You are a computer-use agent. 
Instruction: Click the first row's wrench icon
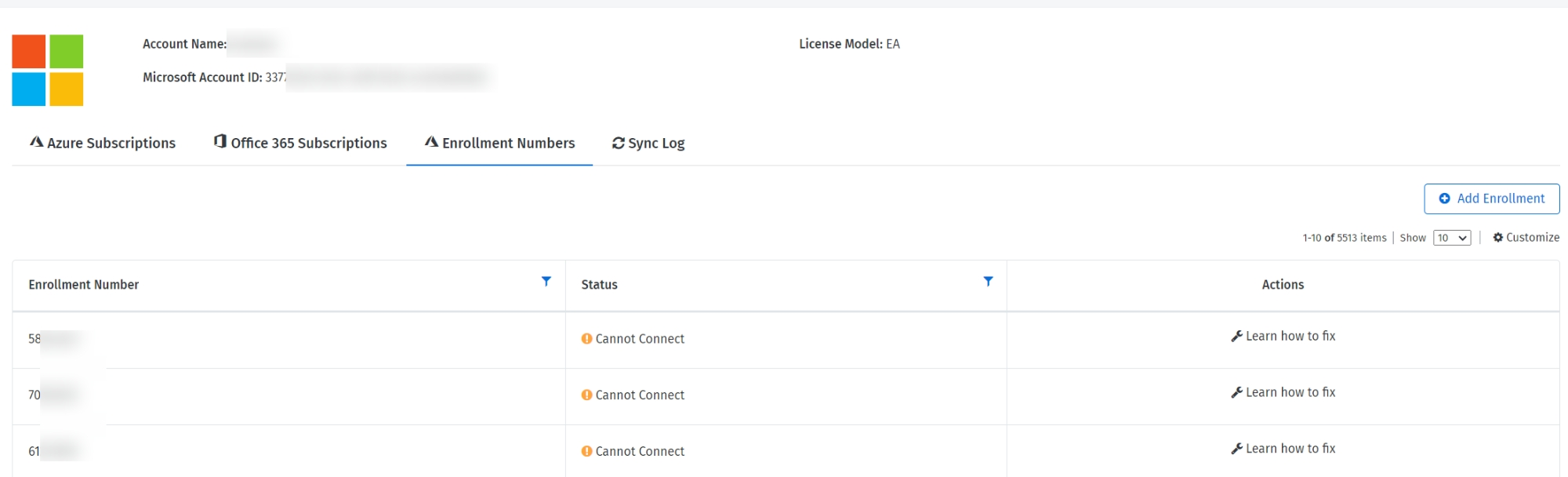(1236, 337)
